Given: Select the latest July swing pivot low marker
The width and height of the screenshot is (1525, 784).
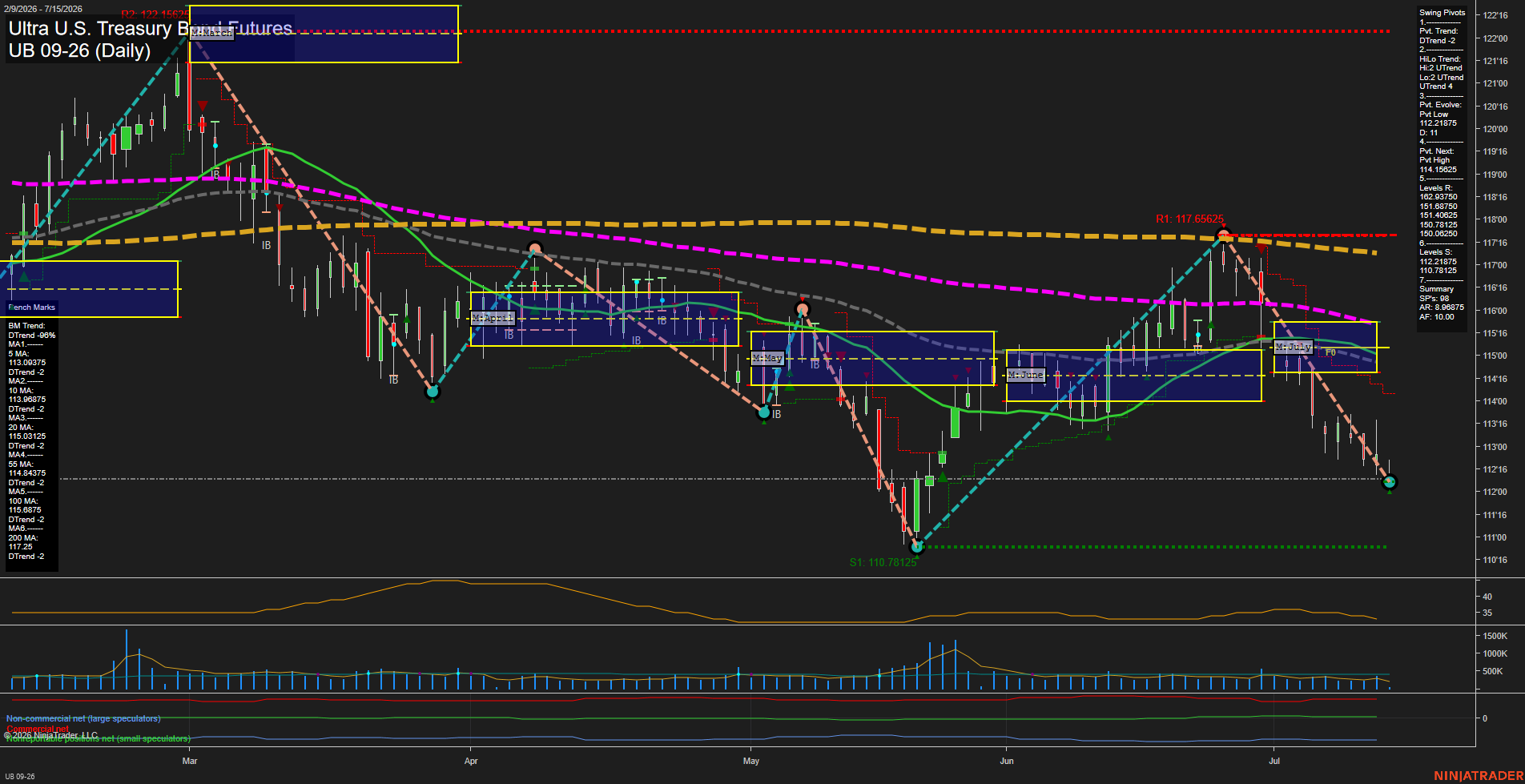Looking at the screenshot, I should [x=1390, y=482].
